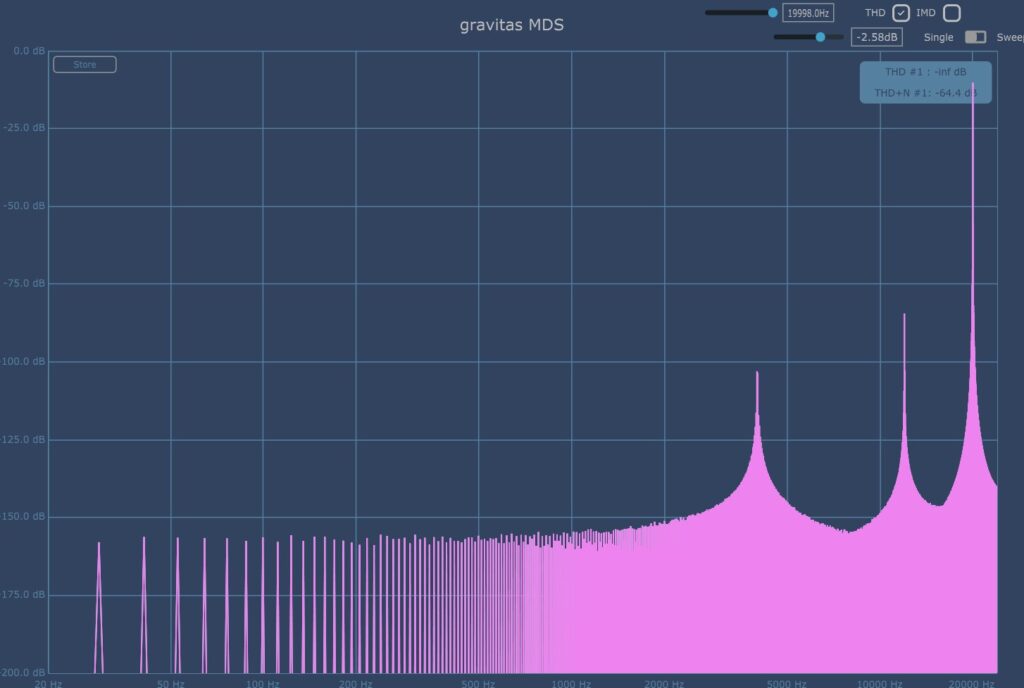This screenshot has height=688, width=1024.
Task: Toggle the Single/Sweep mode switch
Action: pyautogui.click(x=975, y=37)
